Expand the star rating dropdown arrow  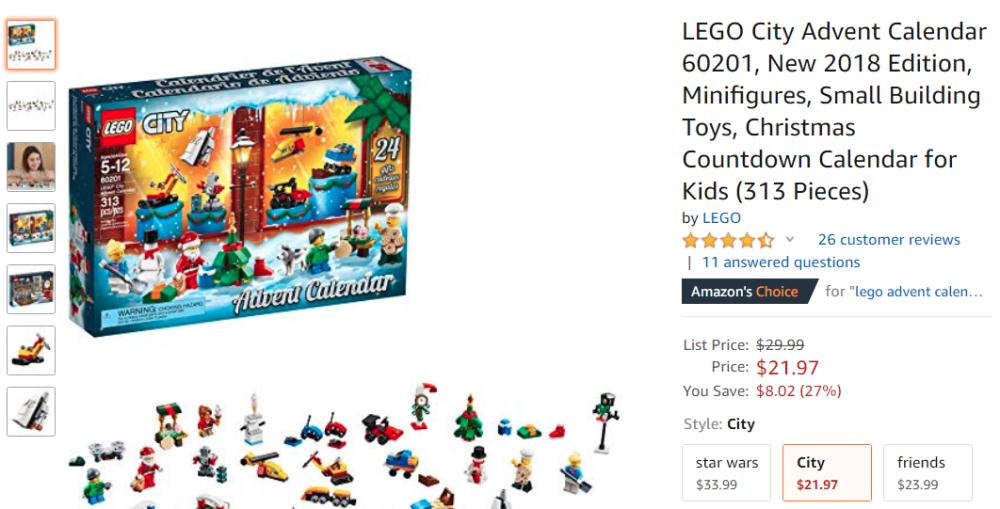790,240
